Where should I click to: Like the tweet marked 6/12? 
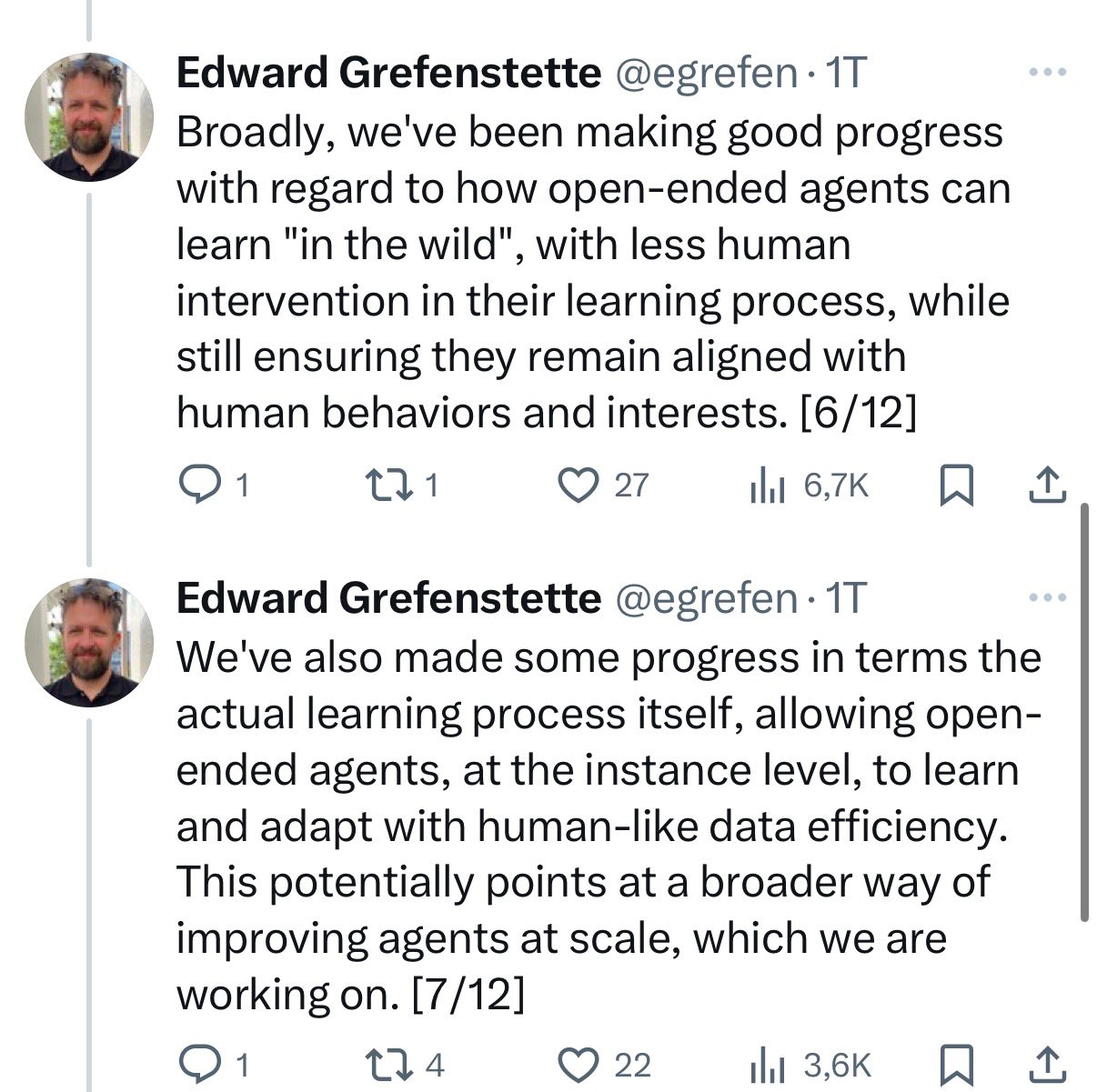coord(575,486)
